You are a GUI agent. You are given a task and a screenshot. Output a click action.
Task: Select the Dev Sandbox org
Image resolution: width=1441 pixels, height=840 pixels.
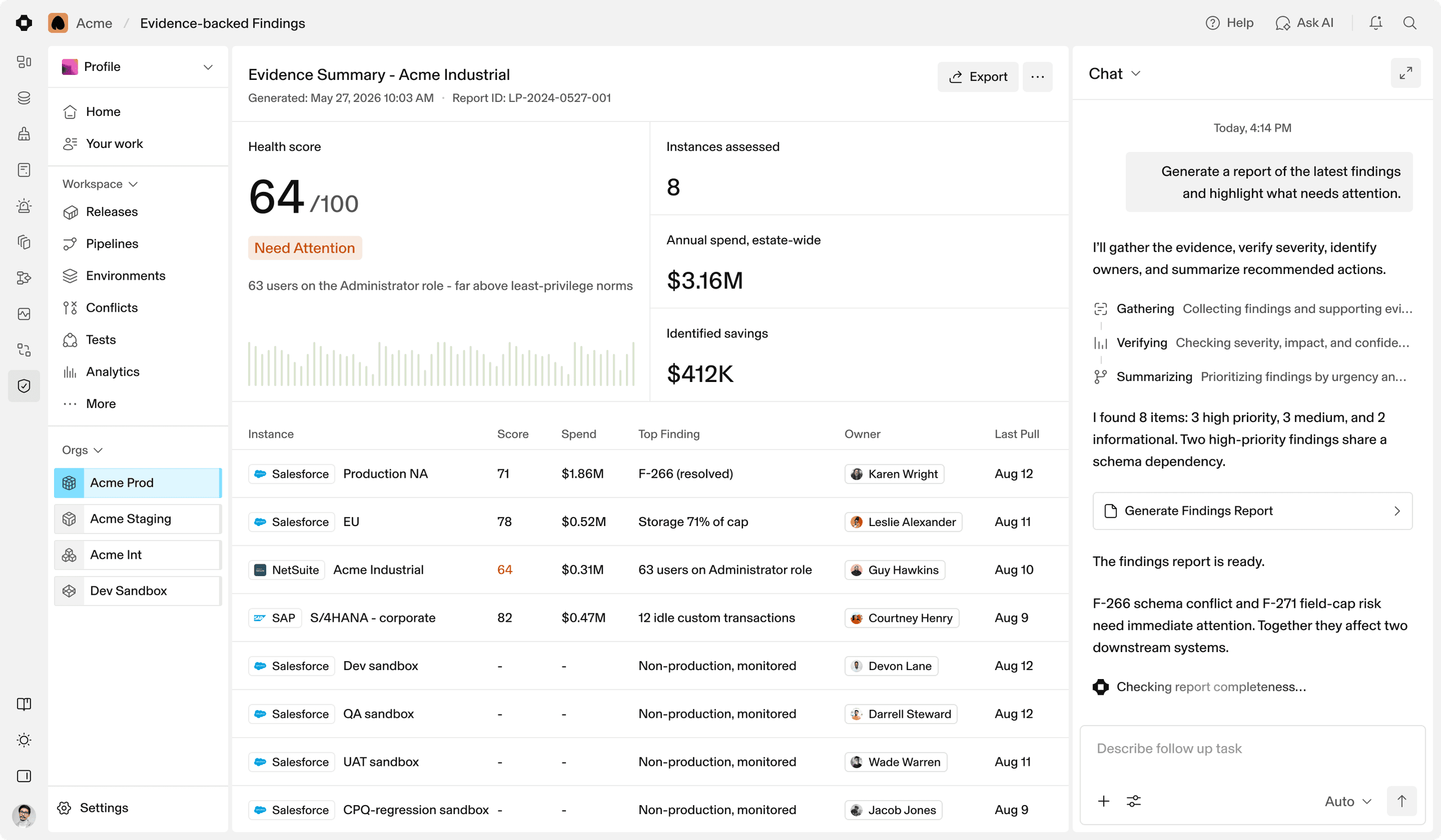[138, 591]
